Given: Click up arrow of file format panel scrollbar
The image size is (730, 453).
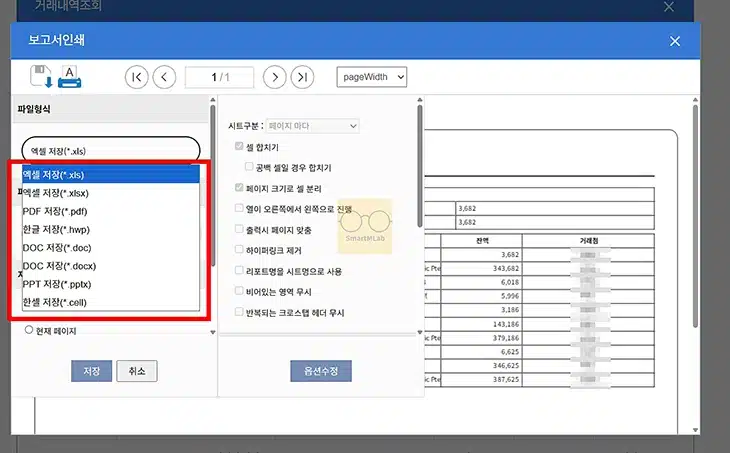Looking at the screenshot, I should tap(213, 100).
